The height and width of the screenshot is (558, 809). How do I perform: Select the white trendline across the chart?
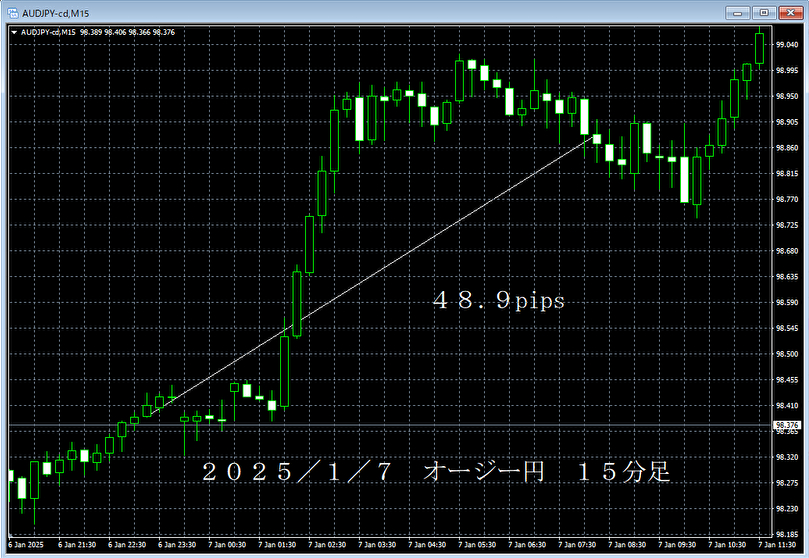tap(369, 275)
